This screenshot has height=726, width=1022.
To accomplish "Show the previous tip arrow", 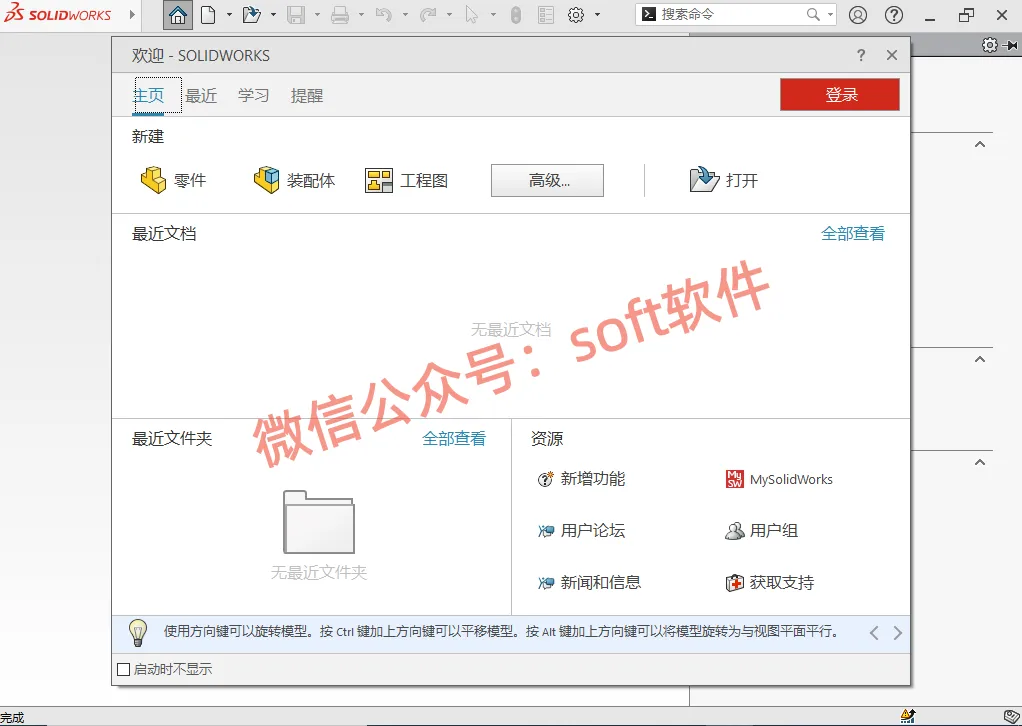I will pos(874,632).
